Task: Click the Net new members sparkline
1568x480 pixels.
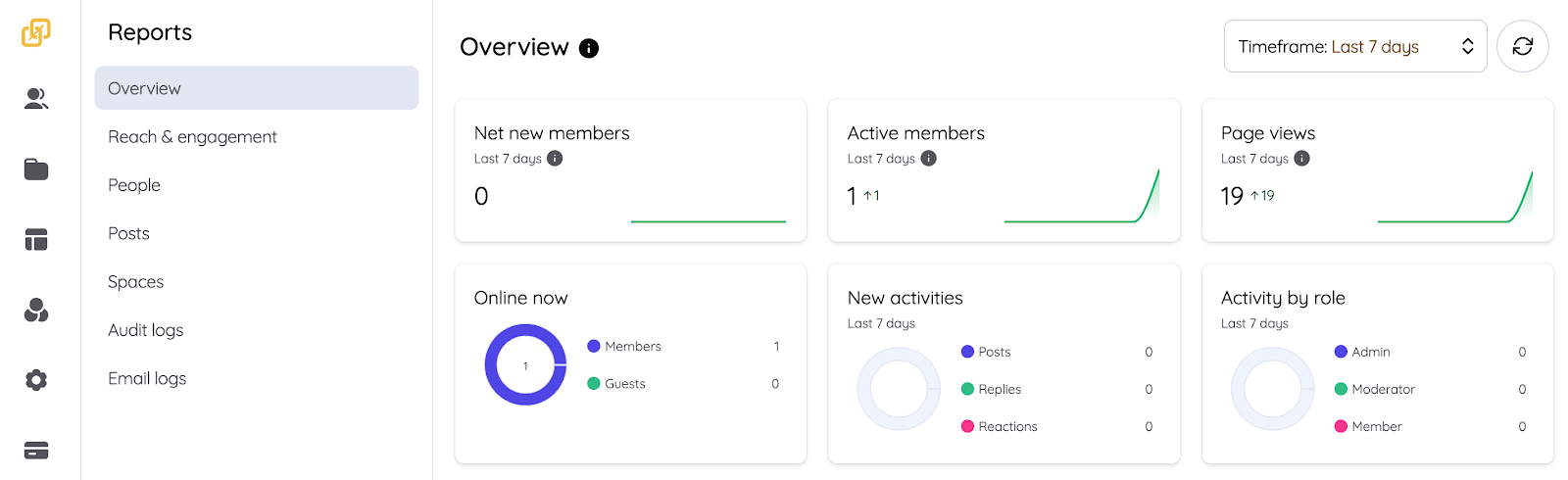Action: click(709, 221)
